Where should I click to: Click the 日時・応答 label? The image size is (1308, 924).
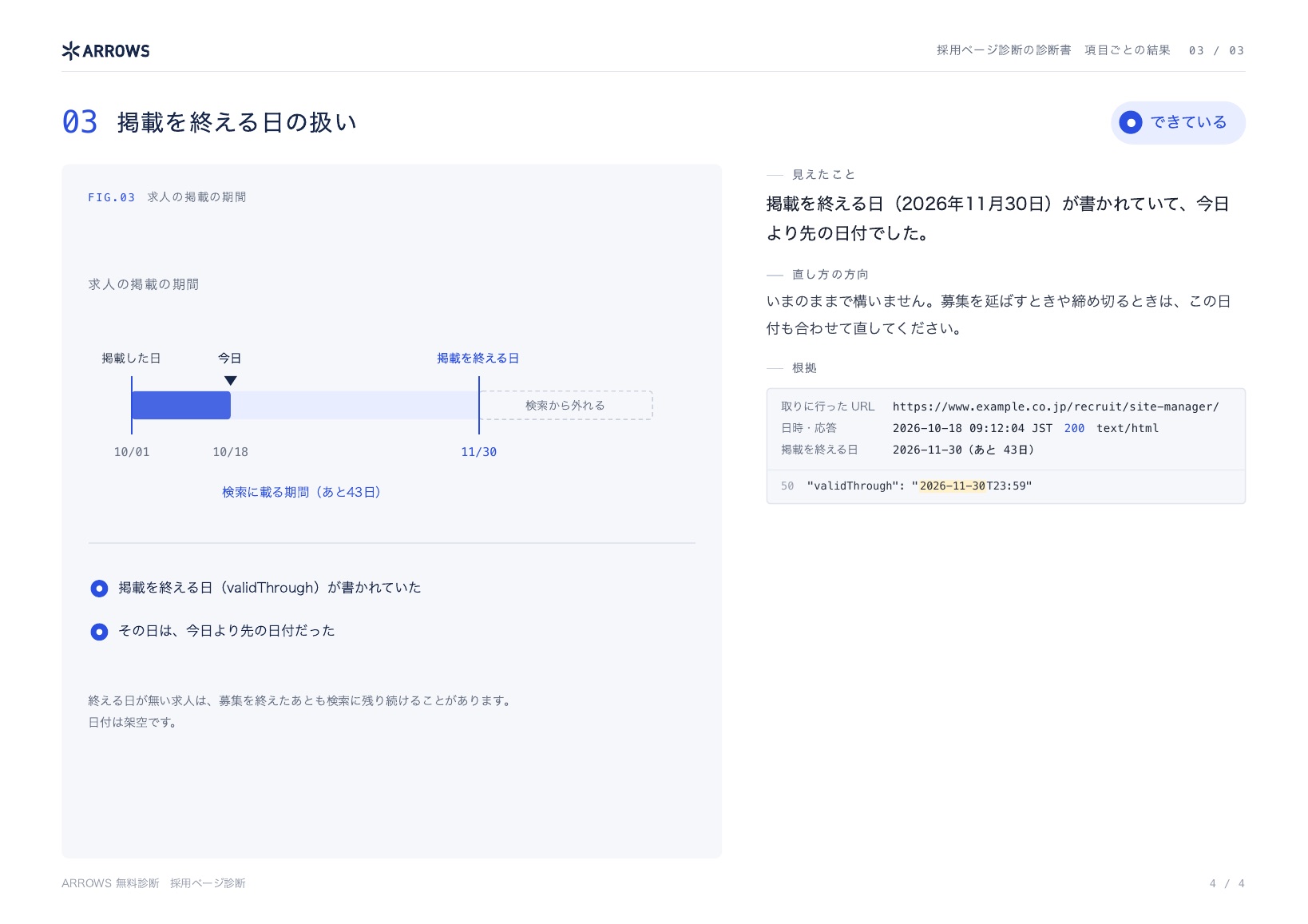point(809,428)
